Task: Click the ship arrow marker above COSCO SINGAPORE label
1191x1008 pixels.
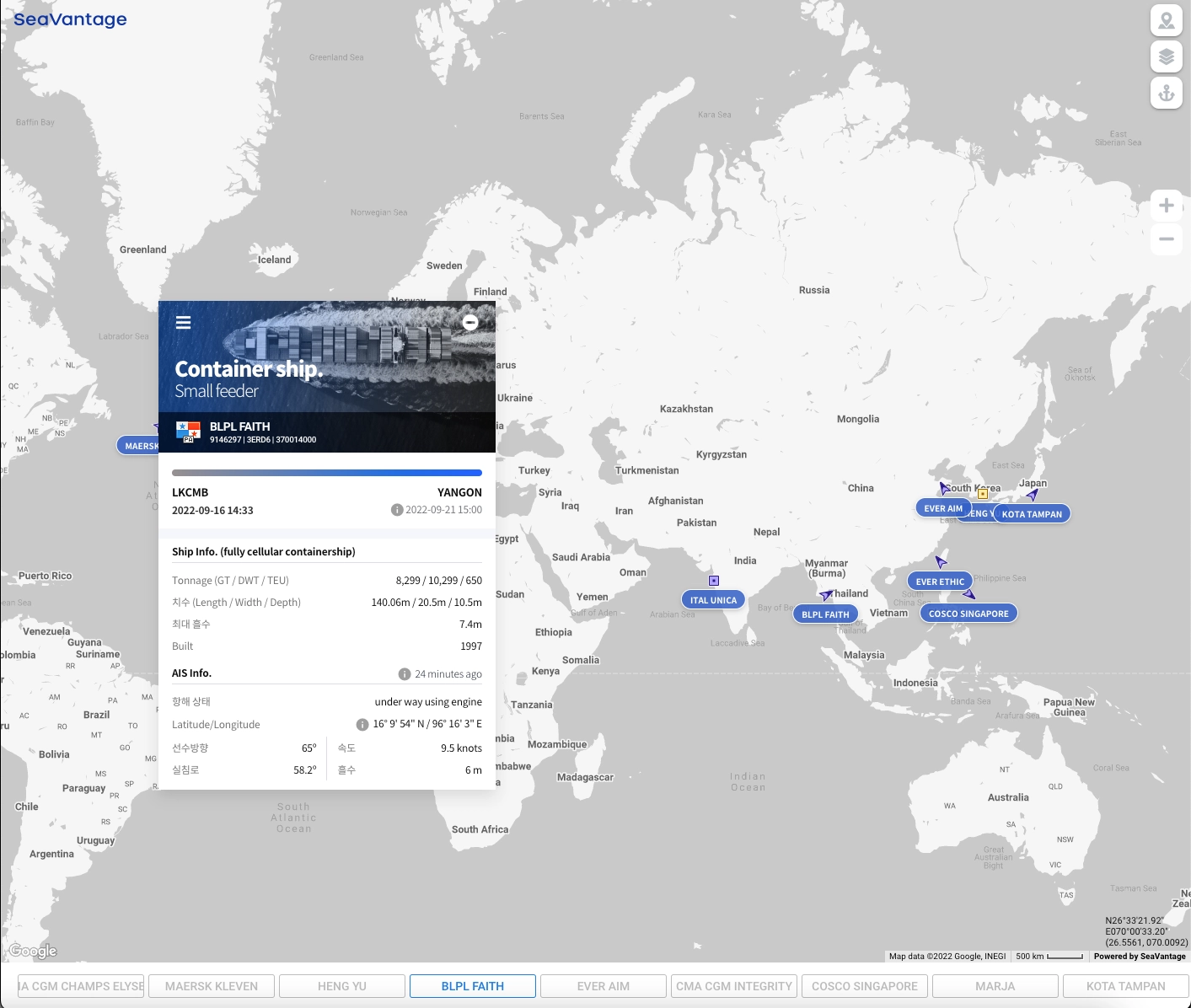Action: click(x=968, y=594)
